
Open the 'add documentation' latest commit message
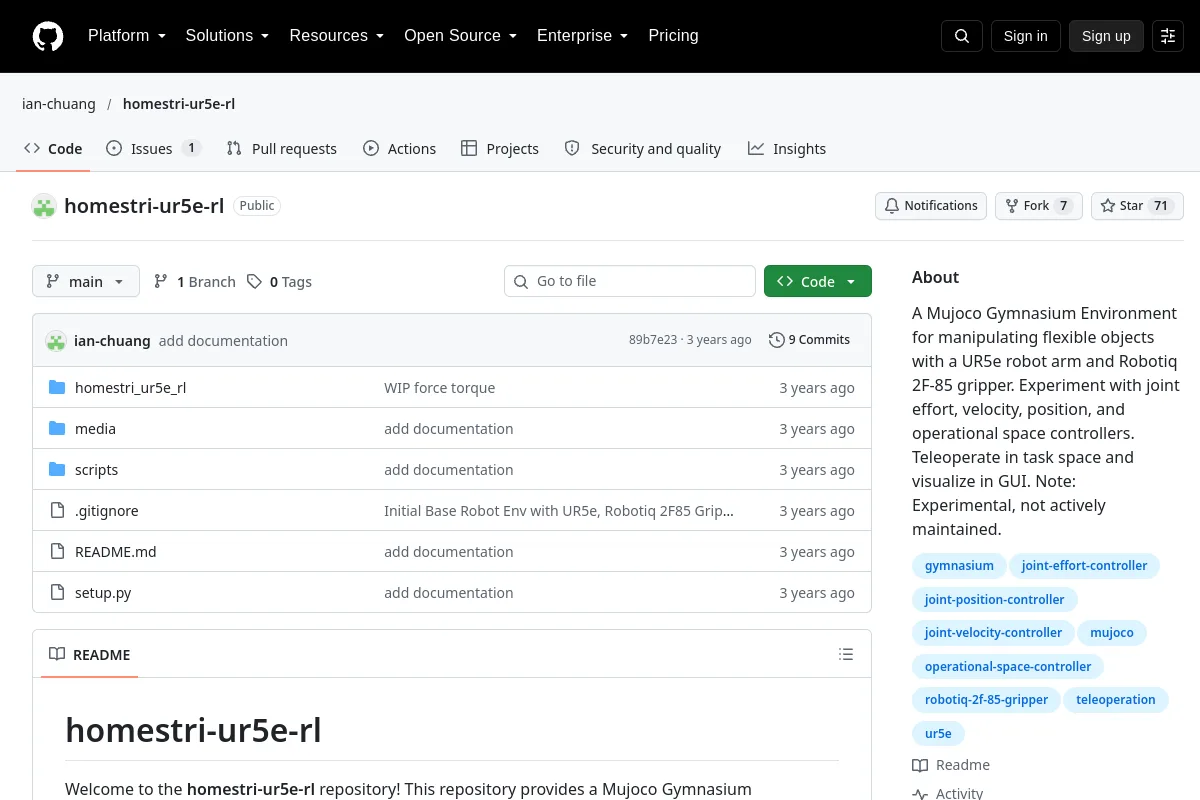(223, 341)
